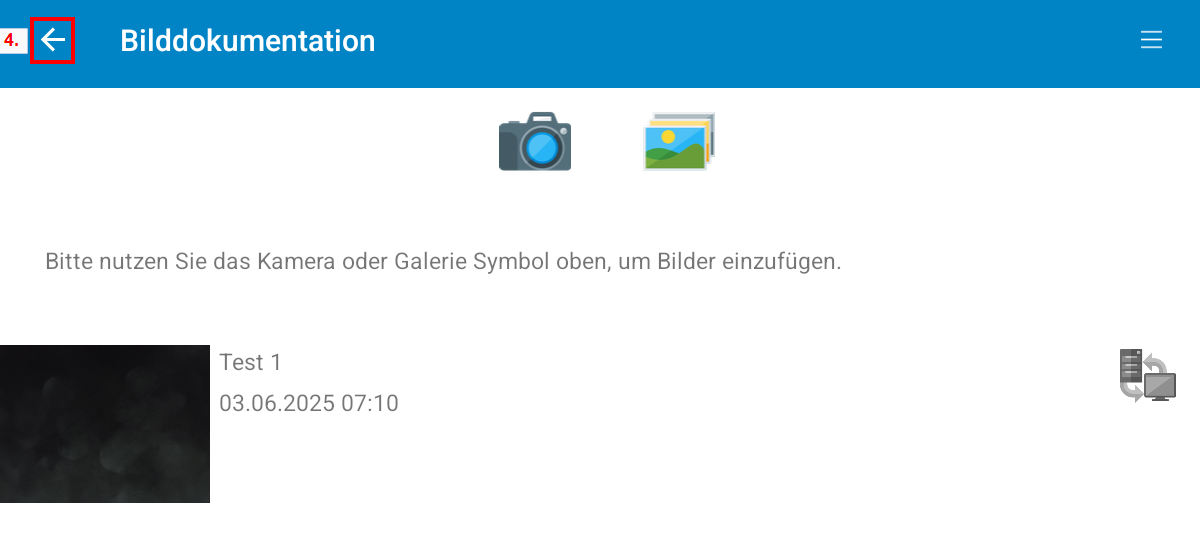Open the hamburger menu in header
Image resolution: width=1200 pixels, height=553 pixels.
click(x=1151, y=40)
